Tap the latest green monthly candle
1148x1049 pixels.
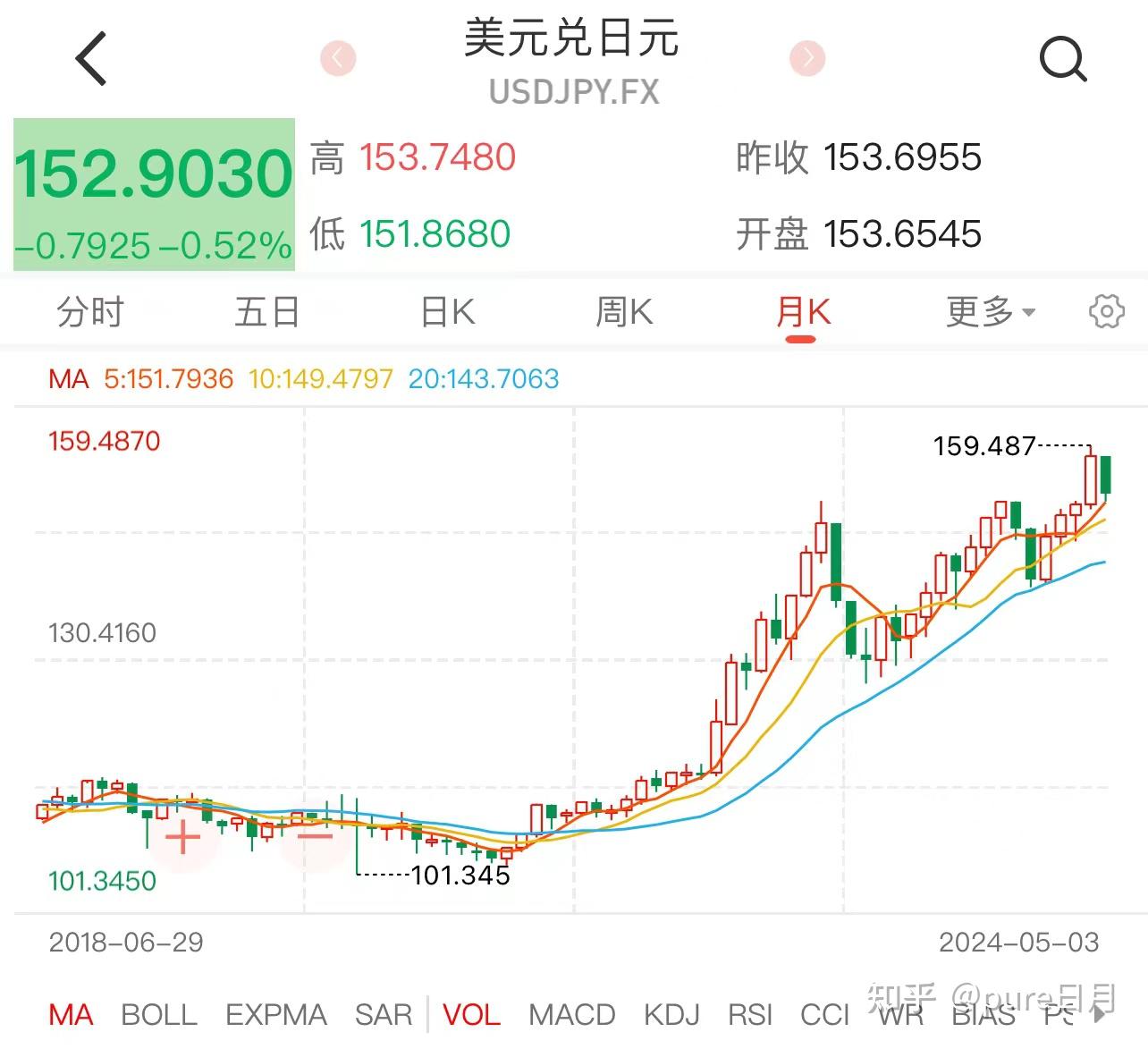pos(1106,477)
